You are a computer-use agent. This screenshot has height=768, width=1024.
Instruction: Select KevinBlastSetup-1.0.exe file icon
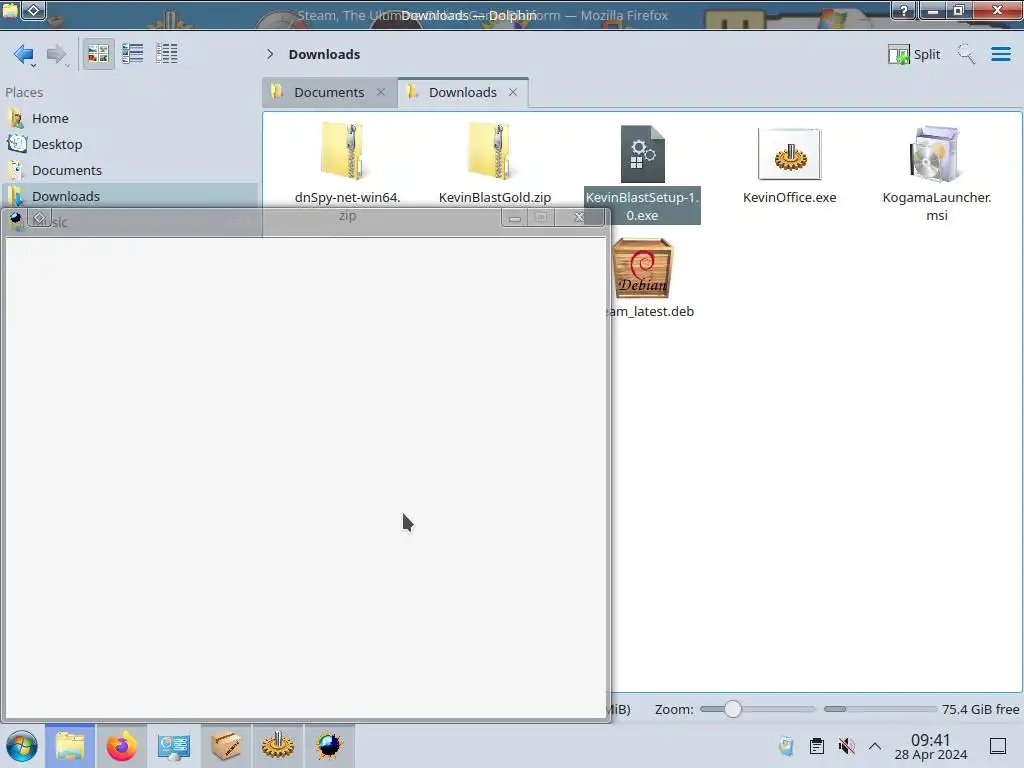(x=643, y=154)
